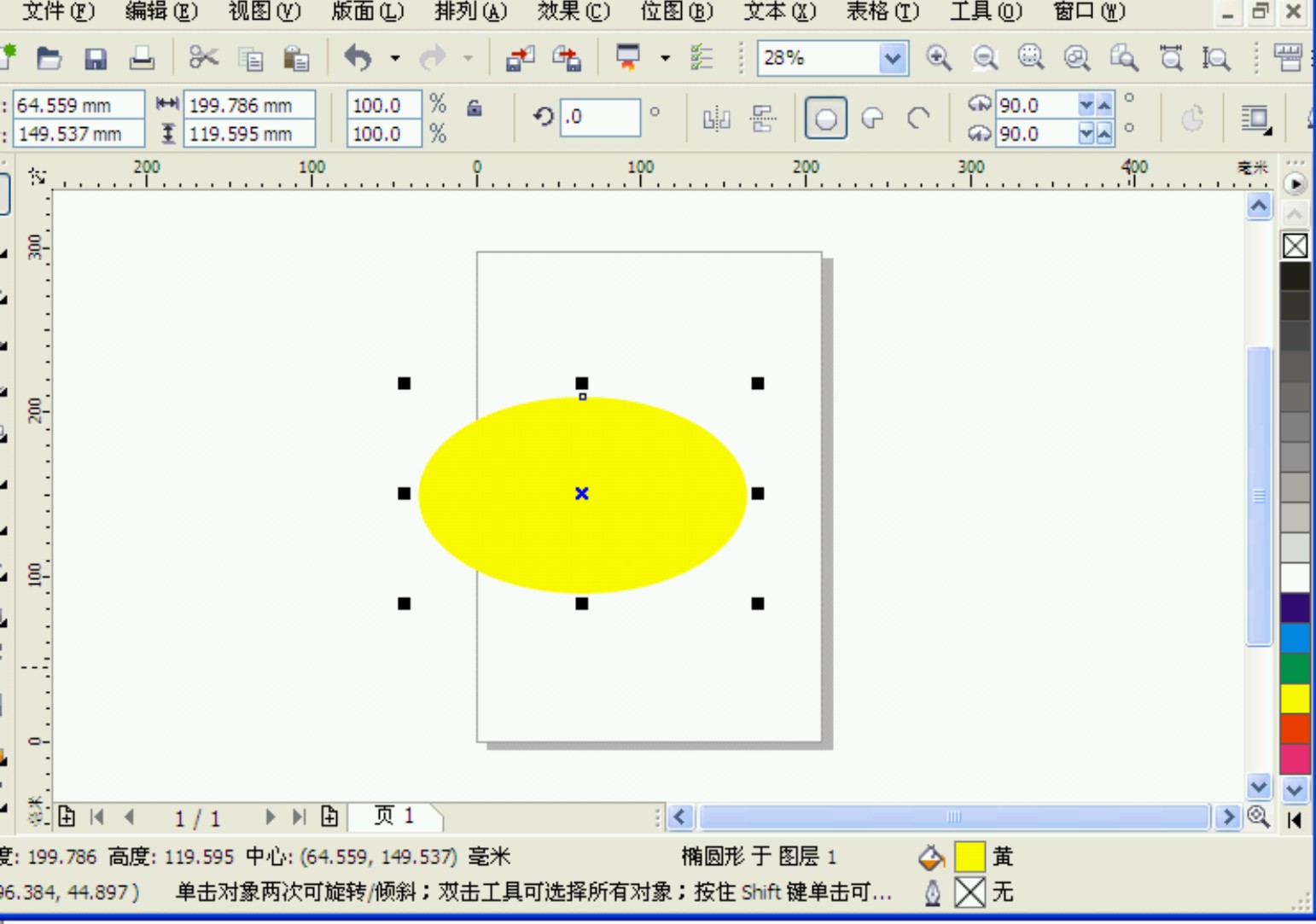
Task: Click the object width field 199.786 mm
Action: pos(249,105)
